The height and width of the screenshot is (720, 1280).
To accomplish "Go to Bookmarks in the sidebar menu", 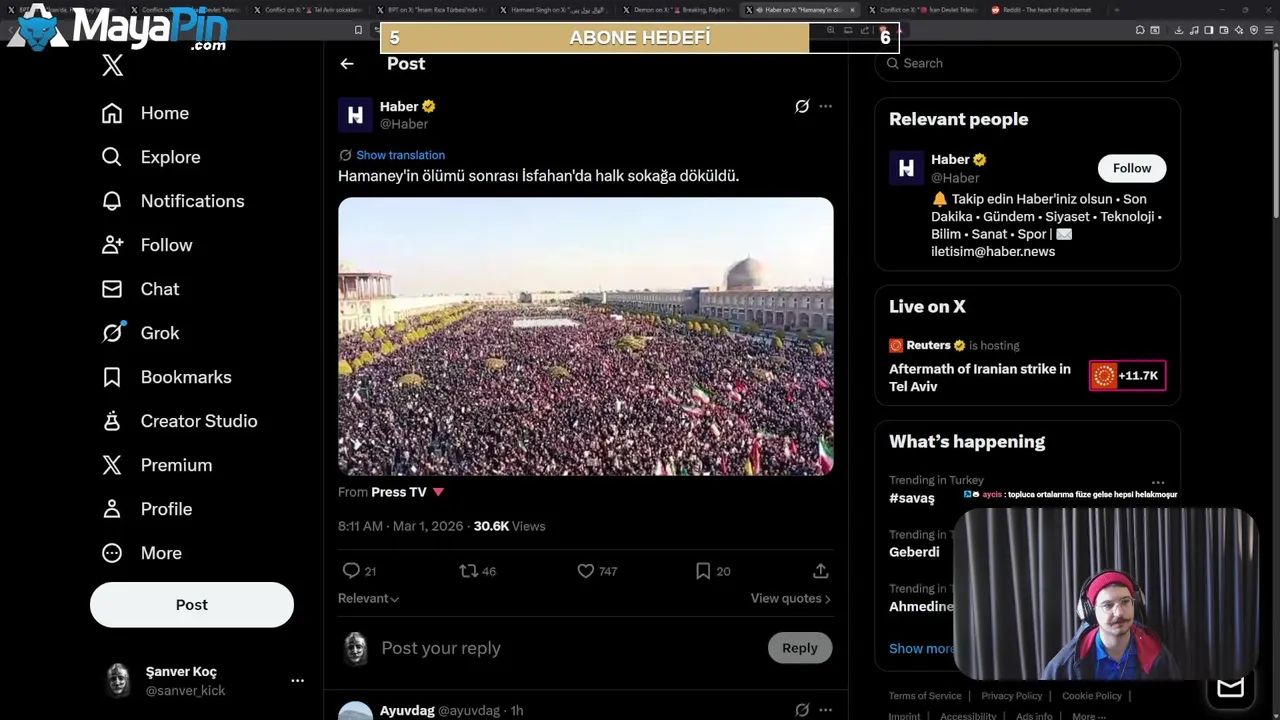I will [x=185, y=377].
